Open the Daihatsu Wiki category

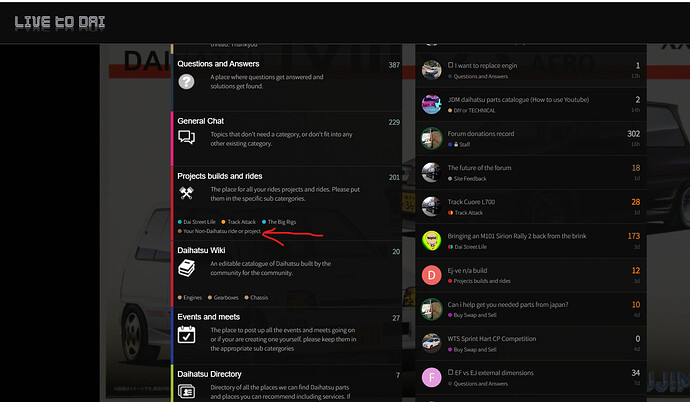pos(201,250)
